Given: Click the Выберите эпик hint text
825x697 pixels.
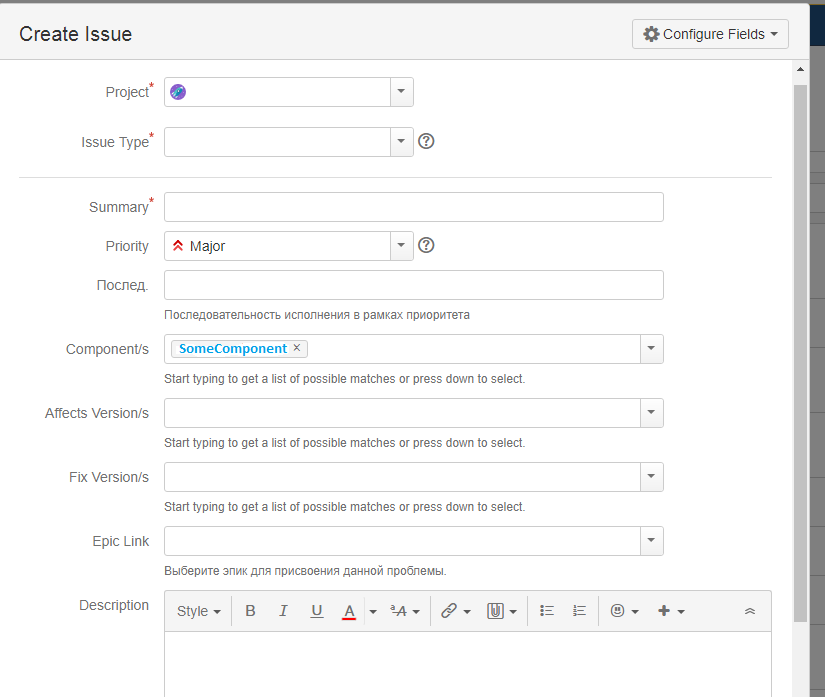Looking at the screenshot, I should coord(305,571).
